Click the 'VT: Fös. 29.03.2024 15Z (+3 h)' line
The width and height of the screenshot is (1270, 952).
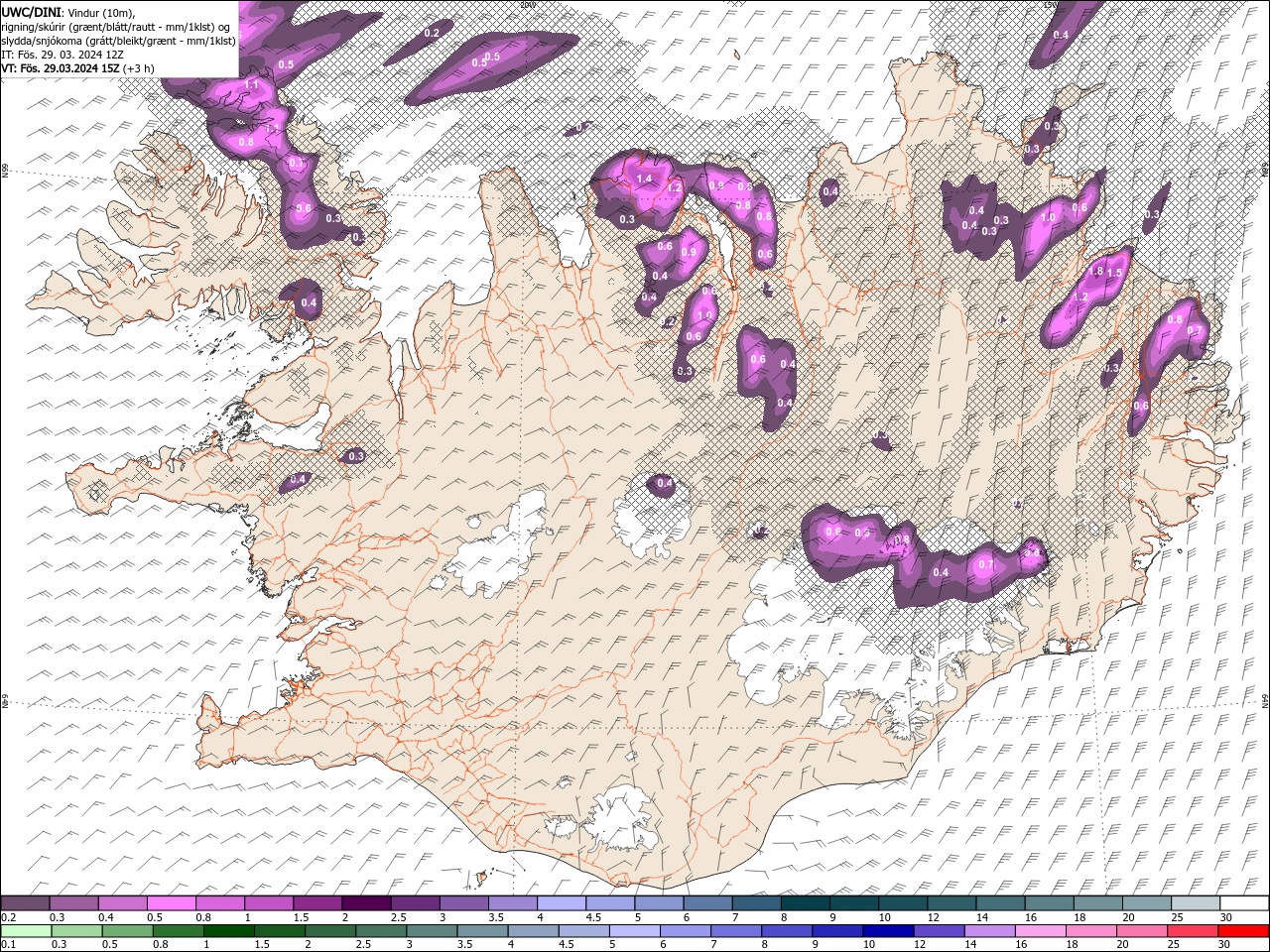pyautogui.click(x=77, y=67)
